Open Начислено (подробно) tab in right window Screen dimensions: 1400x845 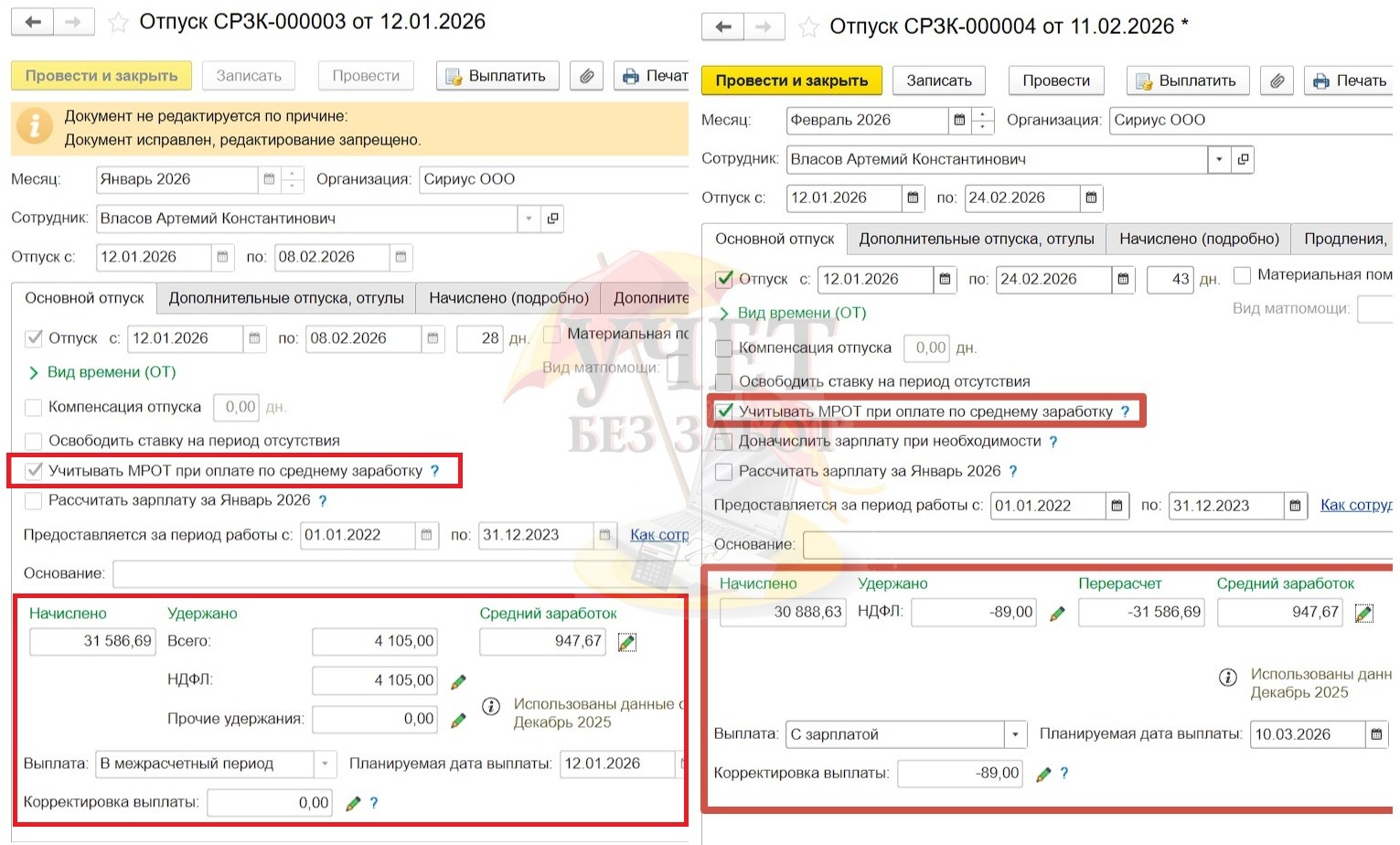[x=1199, y=239]
